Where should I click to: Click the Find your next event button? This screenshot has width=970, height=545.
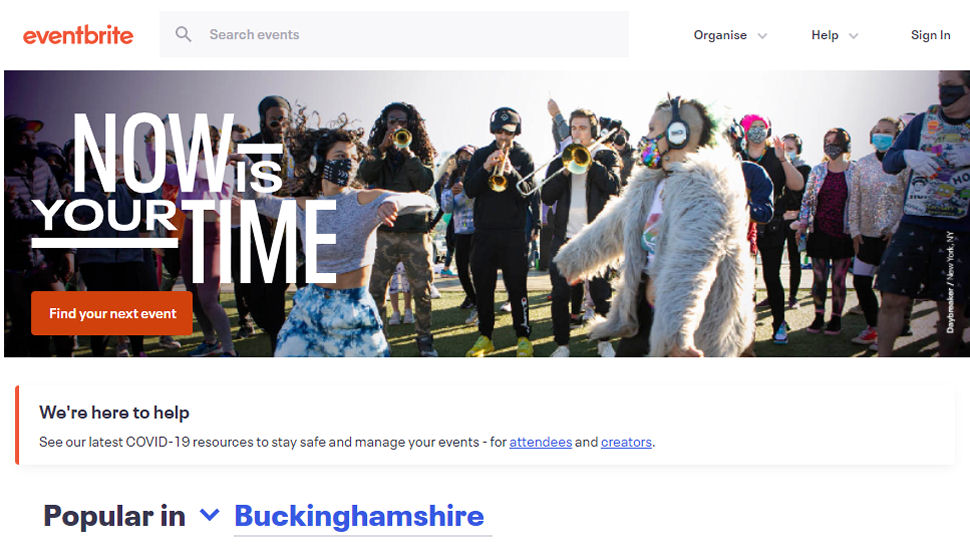tap(112, 313)
